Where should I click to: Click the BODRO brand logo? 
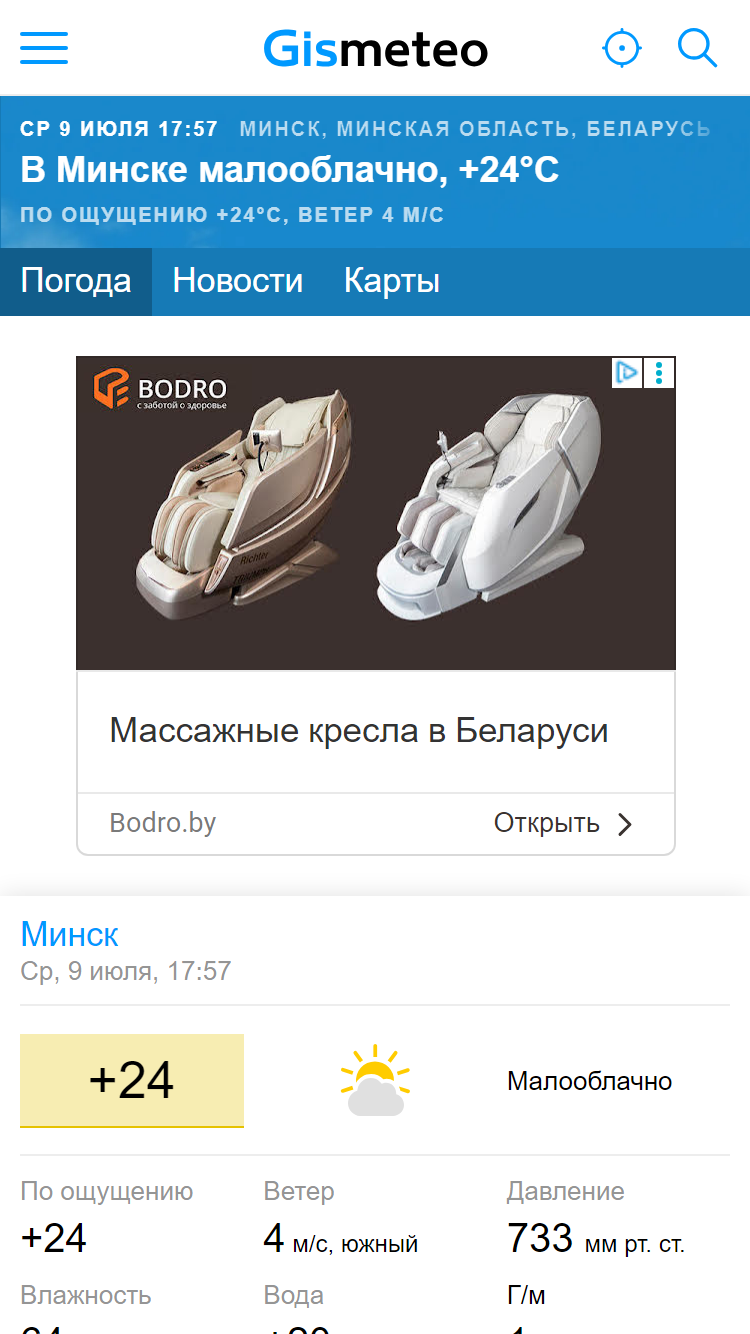click(160, 390)
